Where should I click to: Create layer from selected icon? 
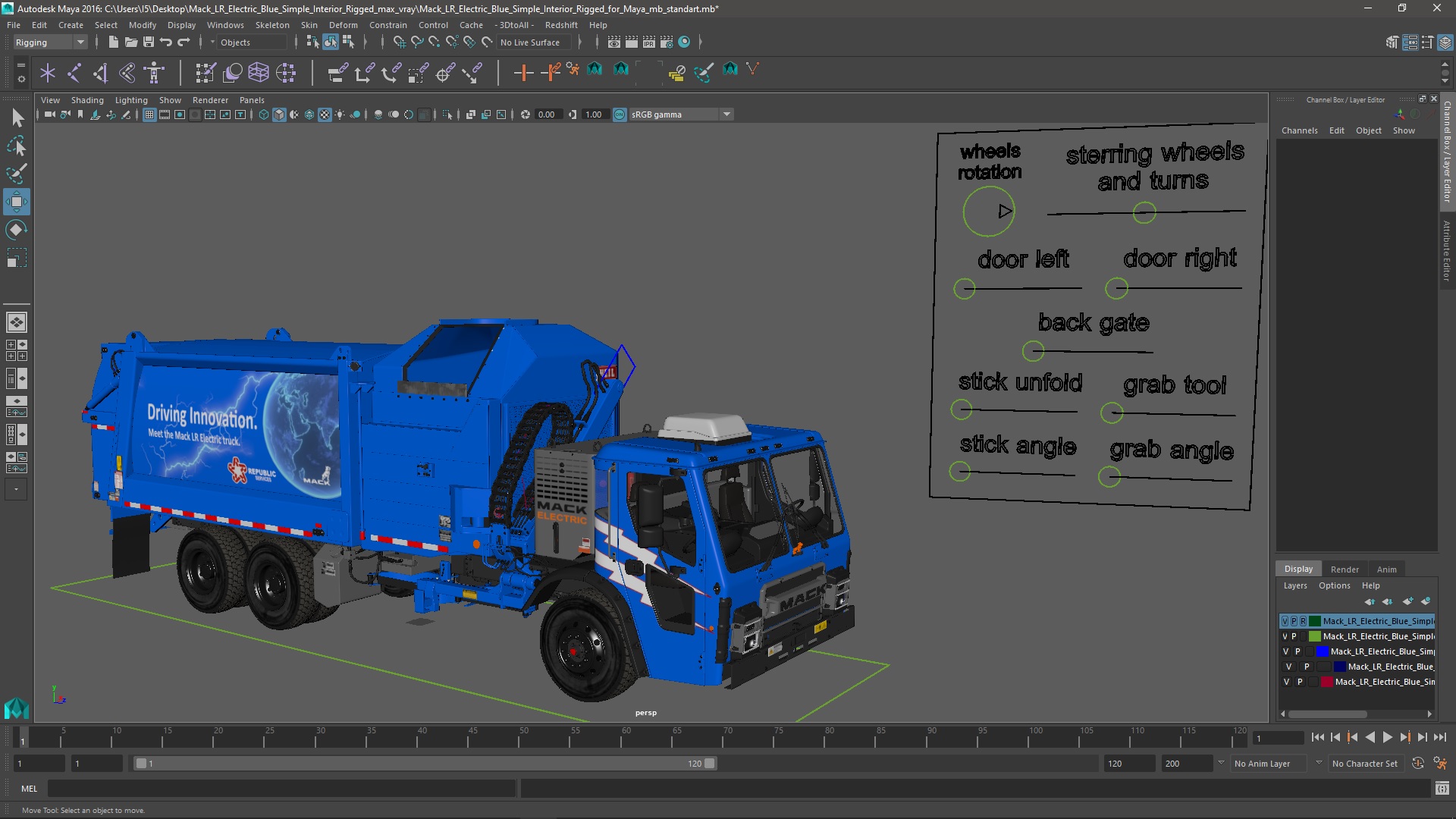click(1426, 601)
